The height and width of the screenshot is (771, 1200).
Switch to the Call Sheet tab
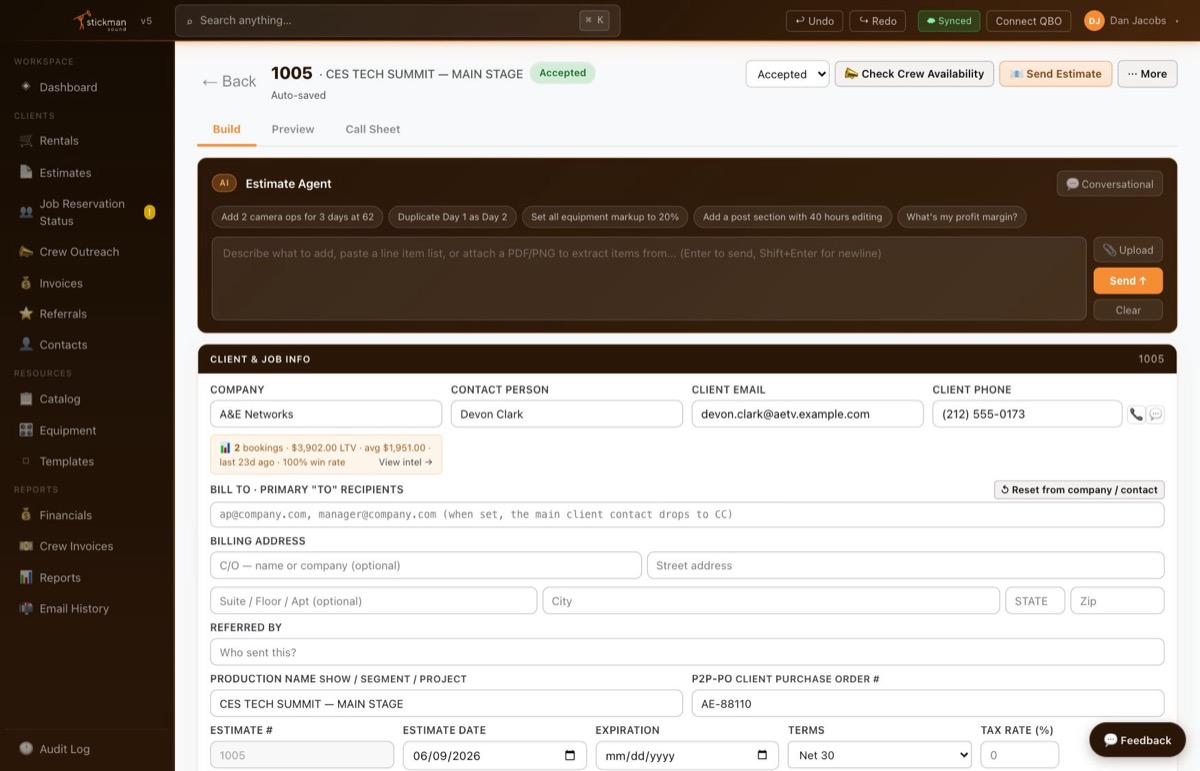tap(373, 129)
